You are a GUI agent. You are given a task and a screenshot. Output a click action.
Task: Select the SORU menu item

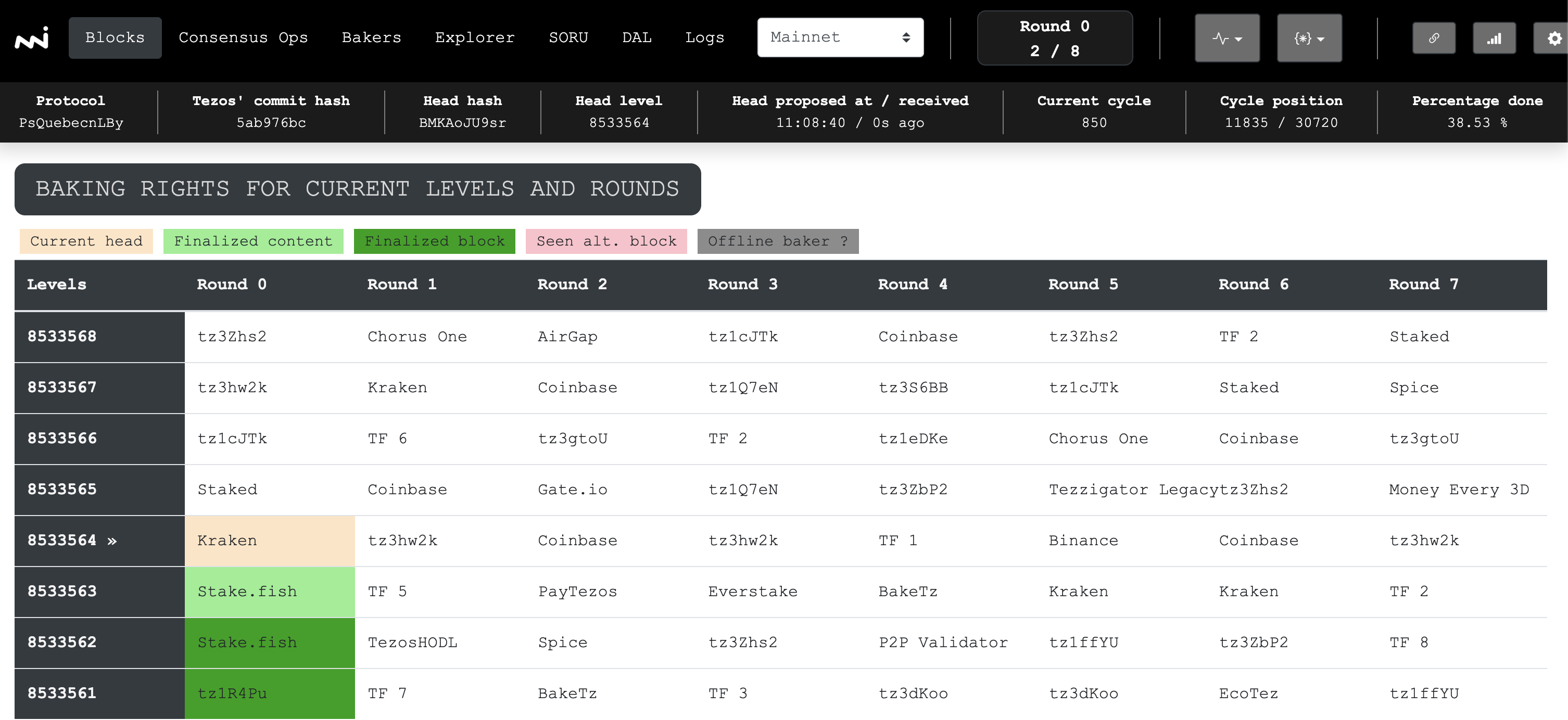(568, 37)
